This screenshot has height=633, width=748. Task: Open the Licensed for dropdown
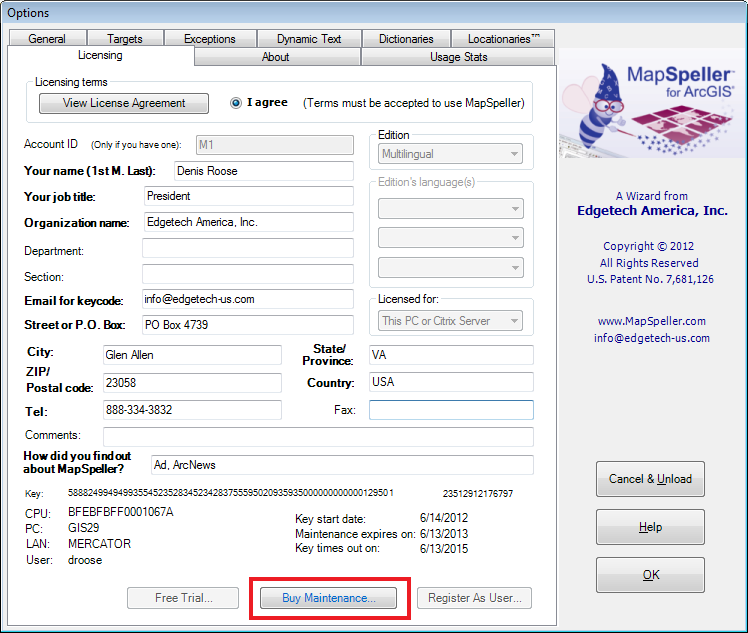pyautogui.click(x=450, y=321)
